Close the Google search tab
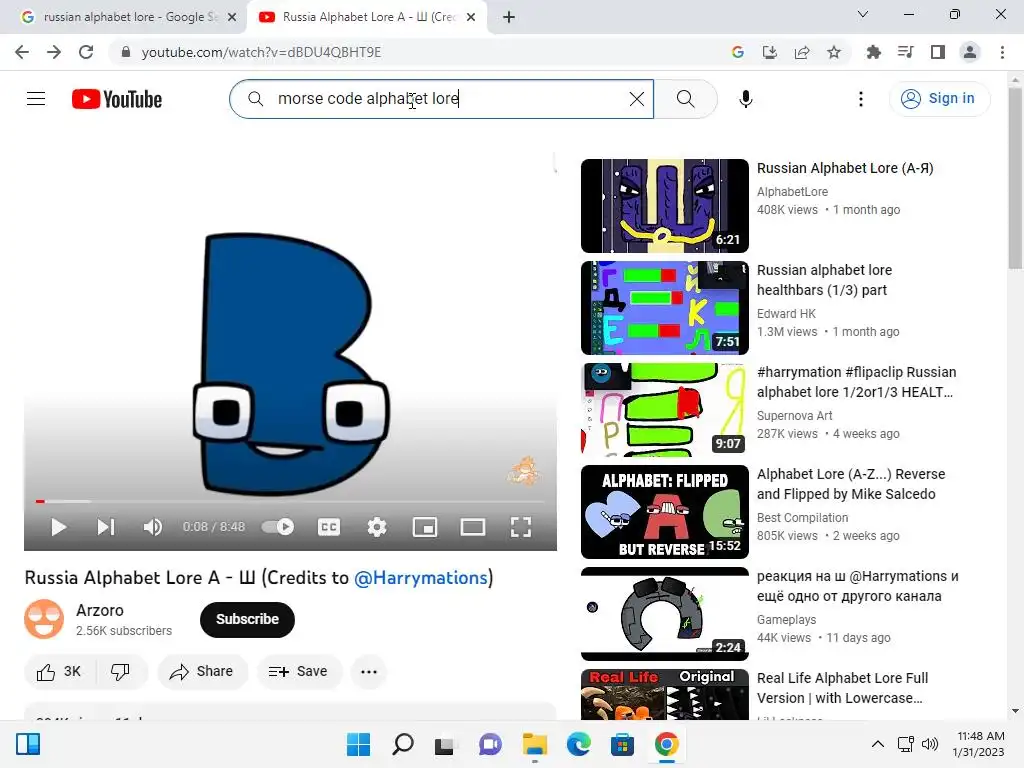Image resolution: width=1024 pixels, height=768 pixels. [232, 17]
